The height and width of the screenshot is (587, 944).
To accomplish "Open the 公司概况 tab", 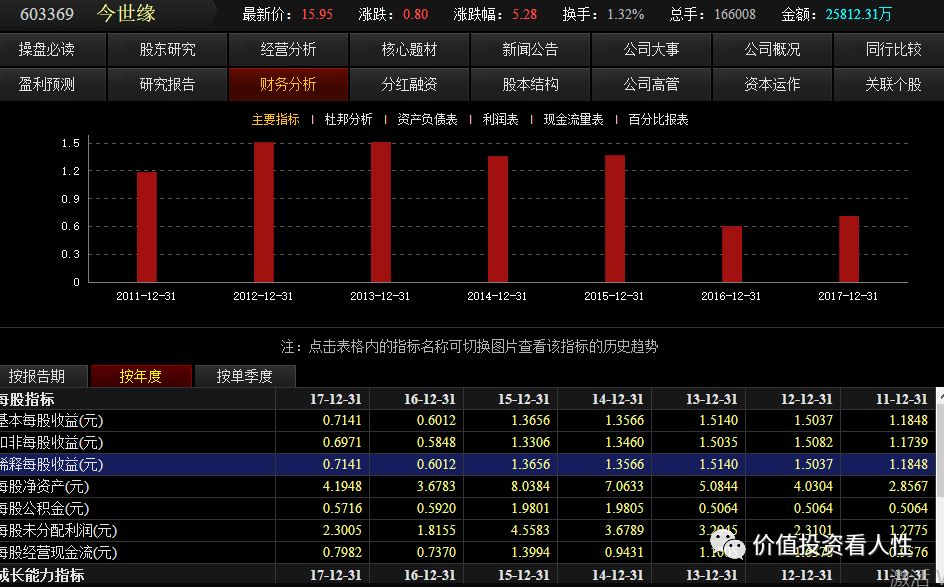I will tap(772, 49).
